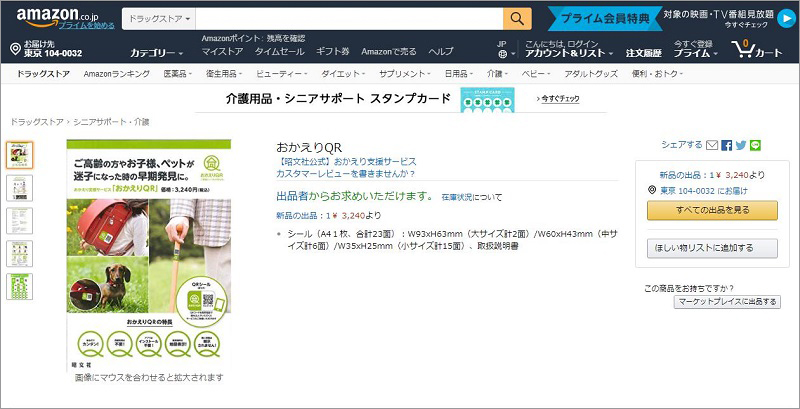
Task: Open マイストア in top navigation
Action: coord(222,52)
